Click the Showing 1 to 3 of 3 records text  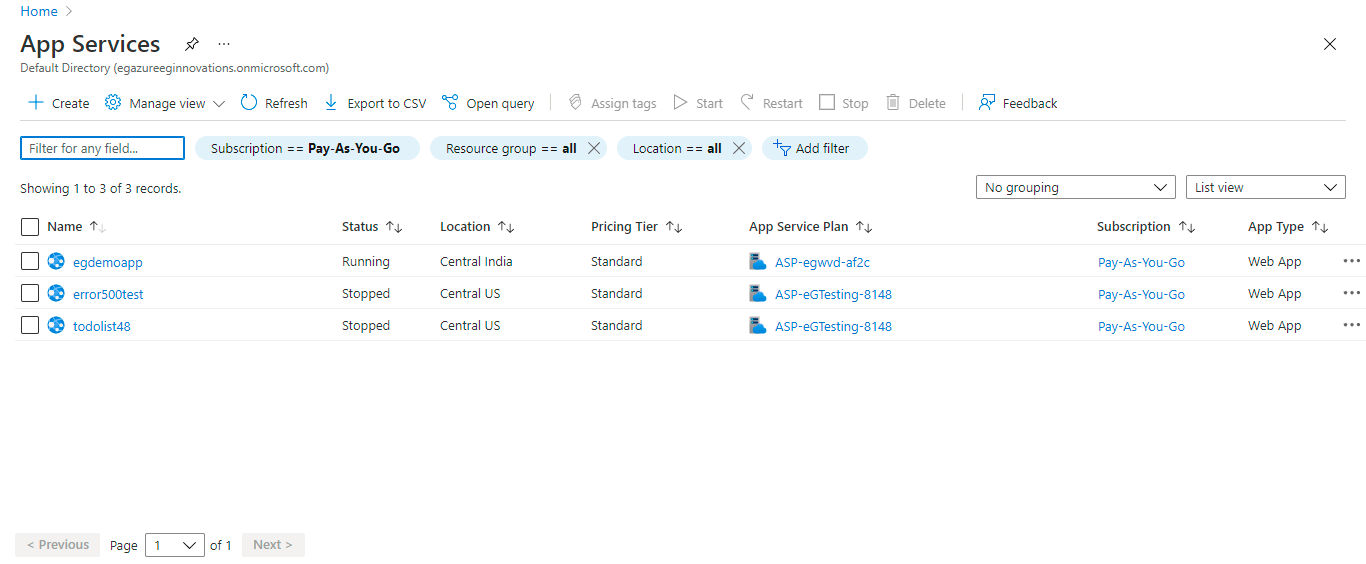coord(101,188)
